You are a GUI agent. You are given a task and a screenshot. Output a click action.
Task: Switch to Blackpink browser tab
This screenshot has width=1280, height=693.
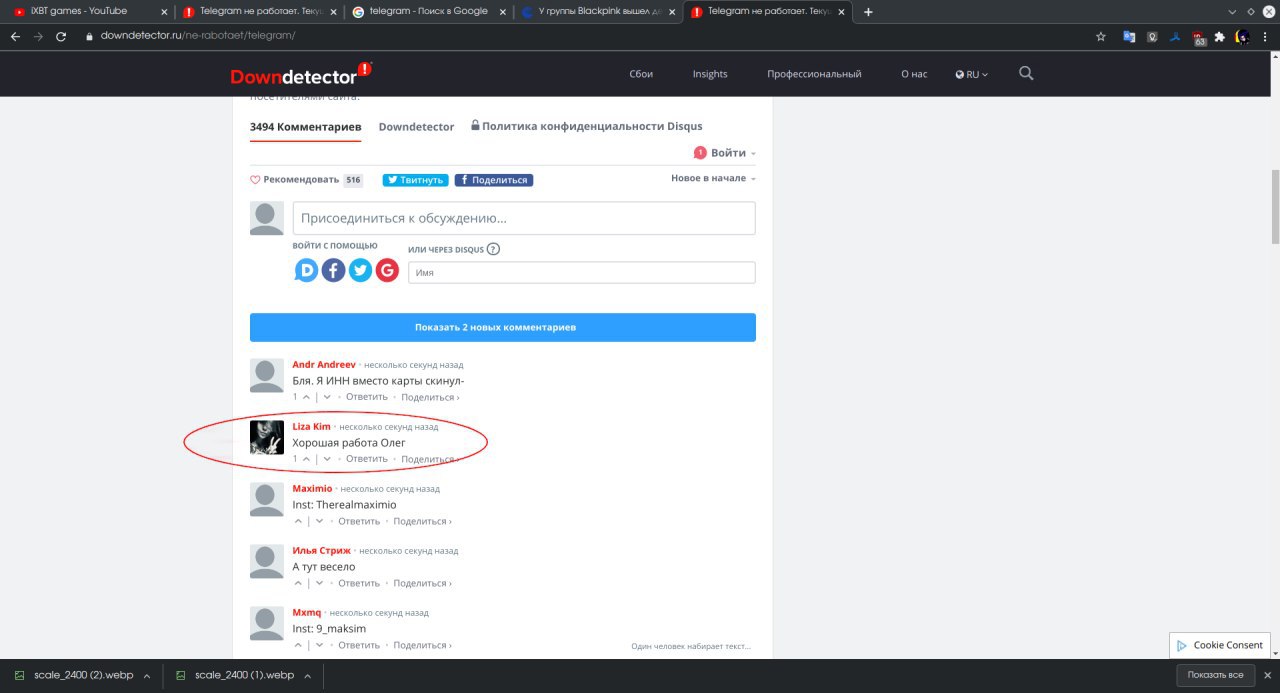[597, 12]
